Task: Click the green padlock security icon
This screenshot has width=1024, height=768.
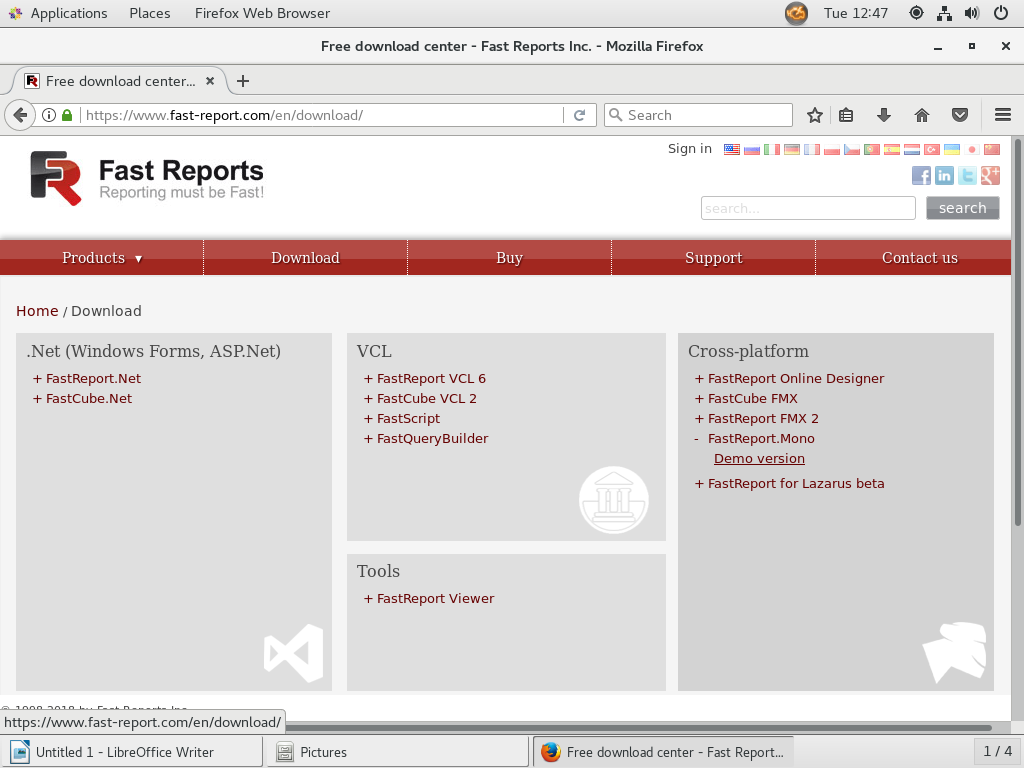Action: point(67,116)
